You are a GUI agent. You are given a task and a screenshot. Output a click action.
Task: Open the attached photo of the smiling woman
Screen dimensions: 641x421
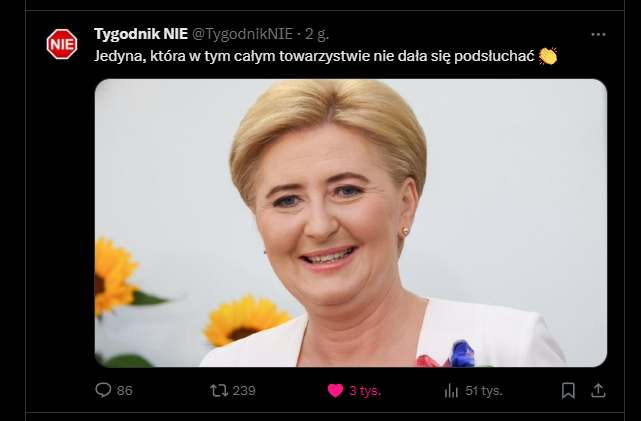351,223
